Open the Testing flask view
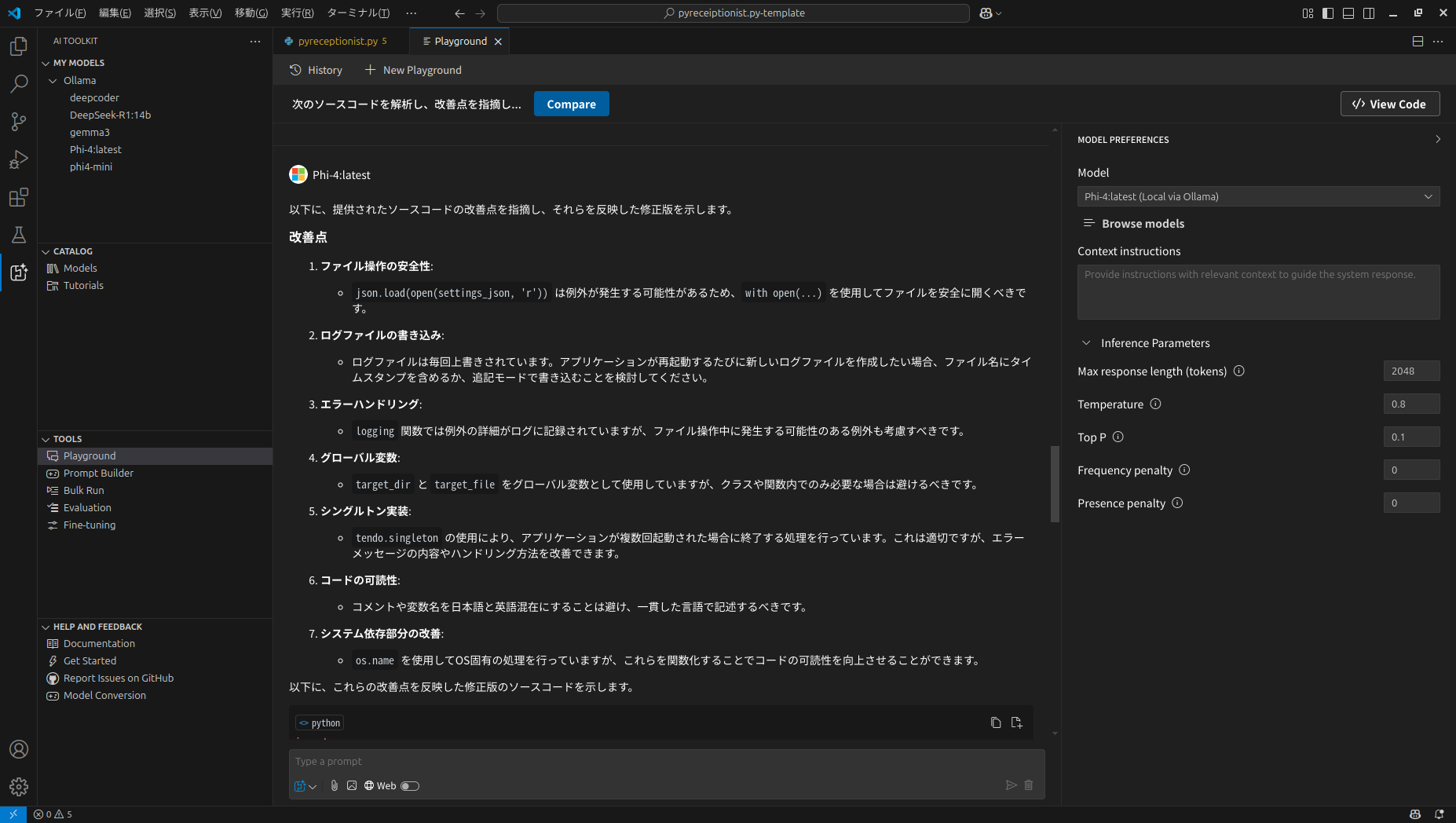Screen dimensions: 1456x823 pos(19,235)
